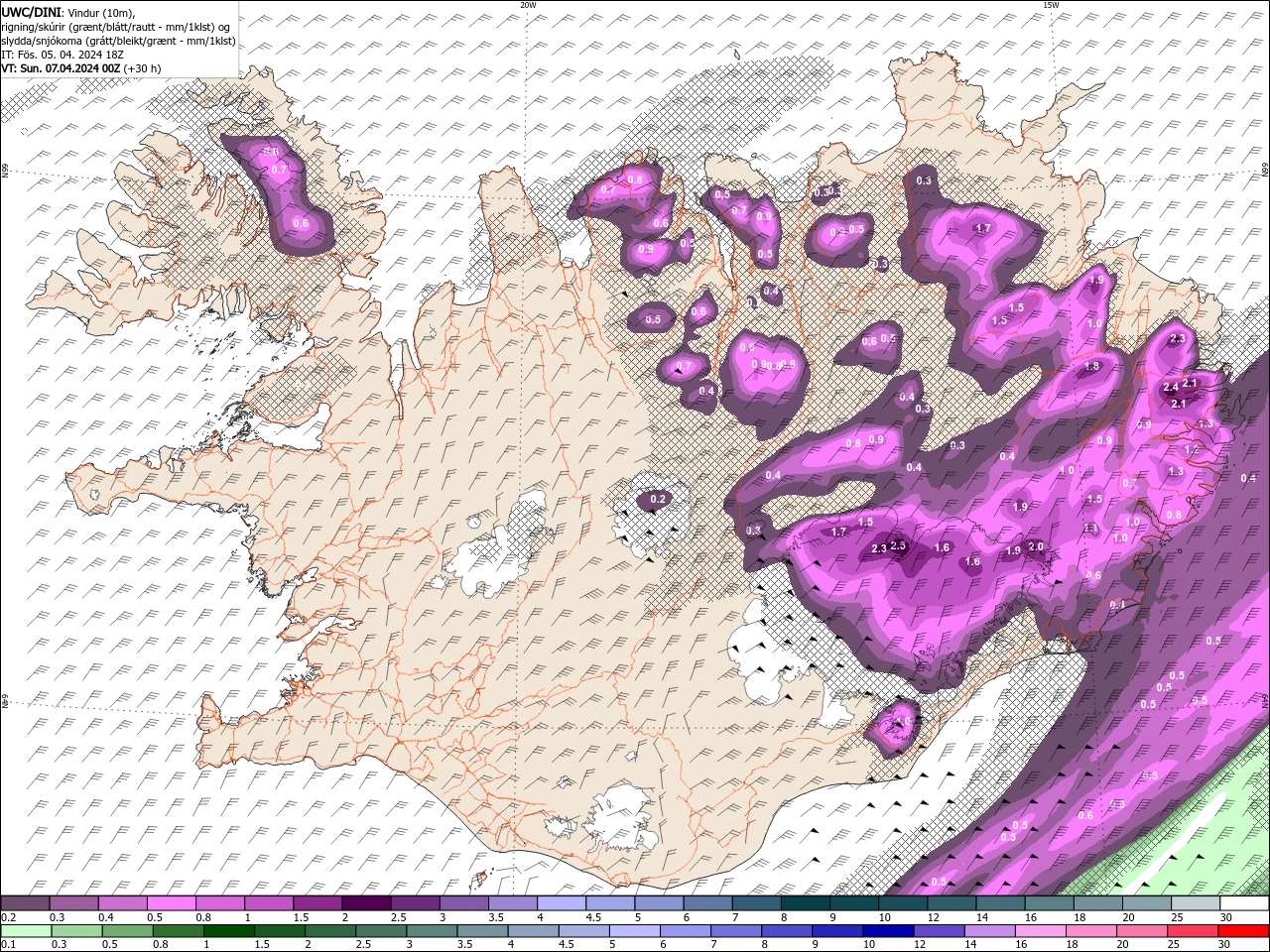Pick lower legend darkest green swatch at 1
Image resolution: width=1270 pixels, height=952 pixels.
click(229, 930)
